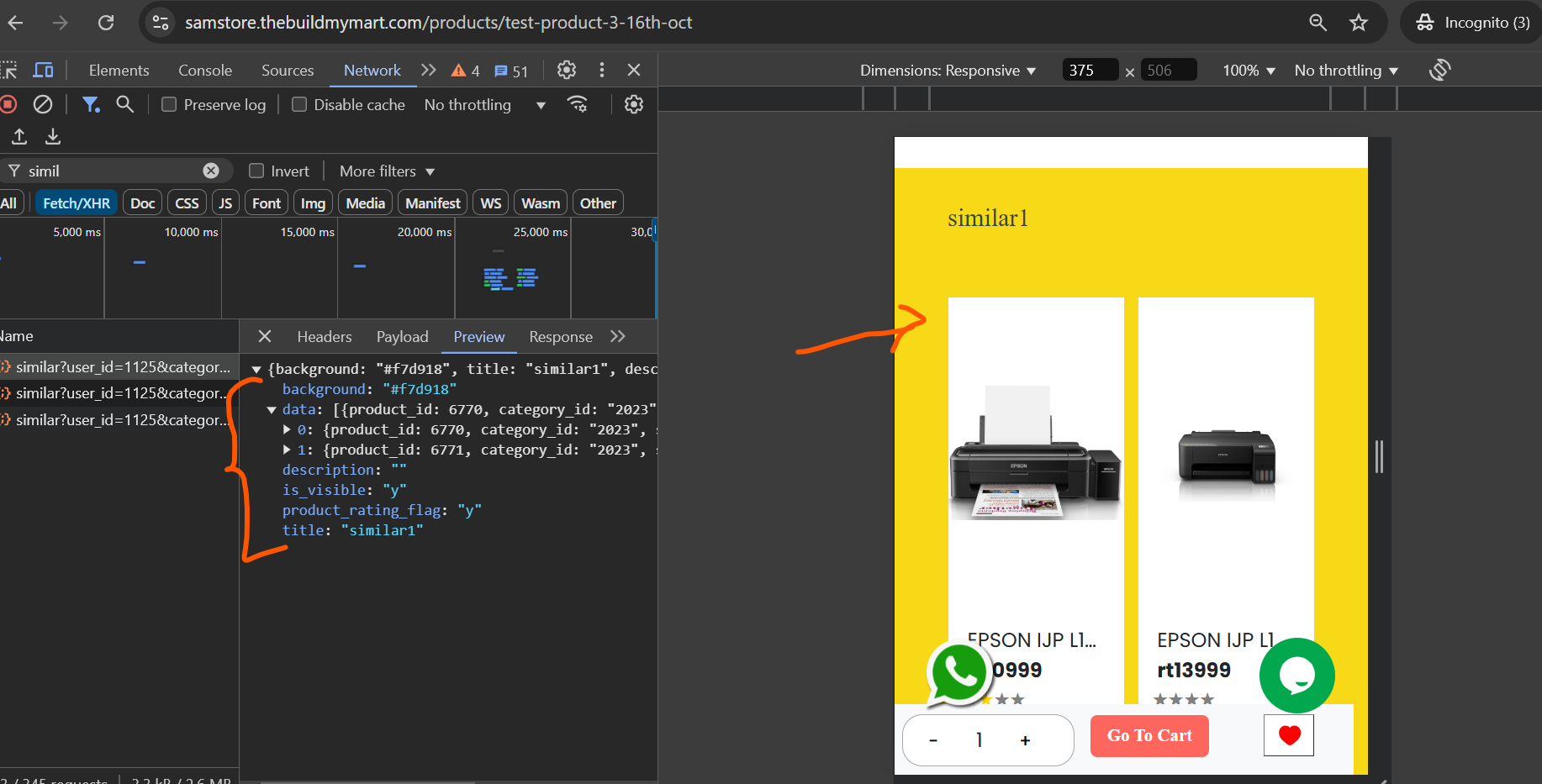Filter requests by Media type
Screen dimensions: 1542x784
[366, 203]
